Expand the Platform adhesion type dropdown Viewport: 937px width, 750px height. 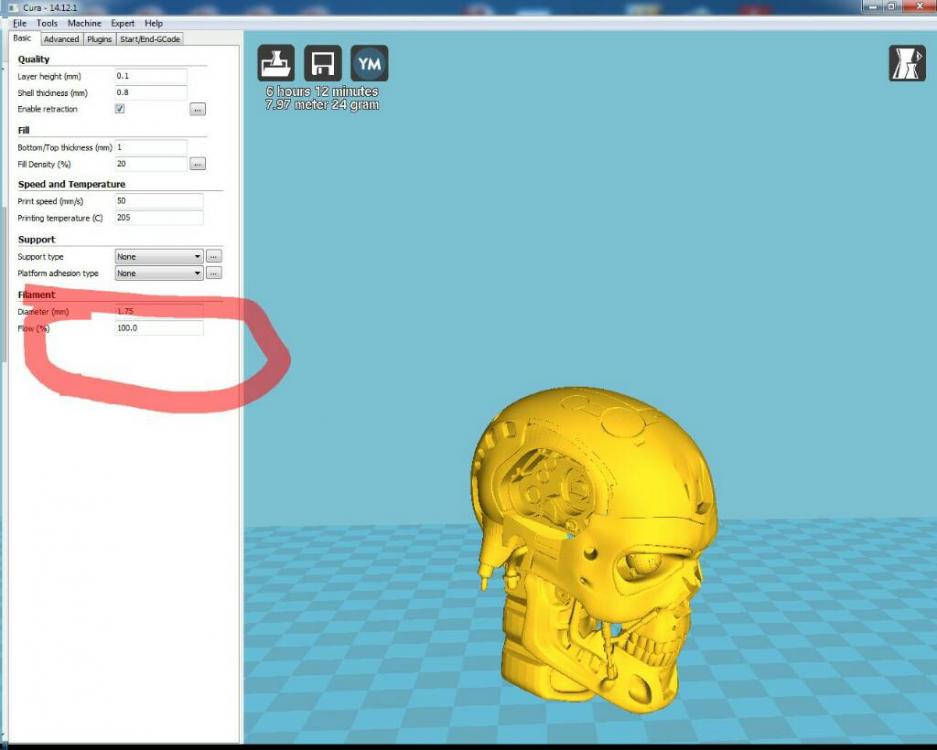coord(158,273)
